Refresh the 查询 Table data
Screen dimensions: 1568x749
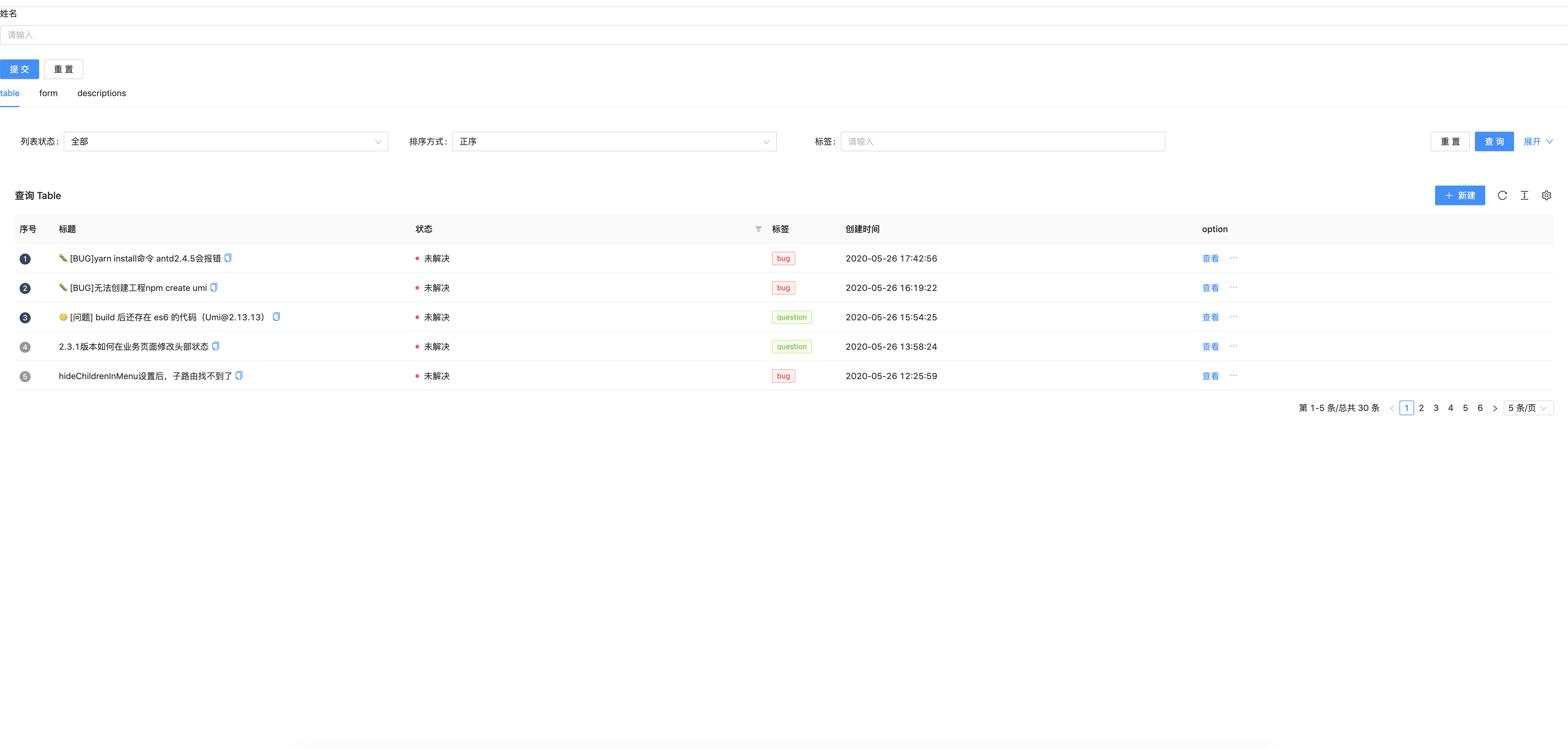click(1502, 195)
